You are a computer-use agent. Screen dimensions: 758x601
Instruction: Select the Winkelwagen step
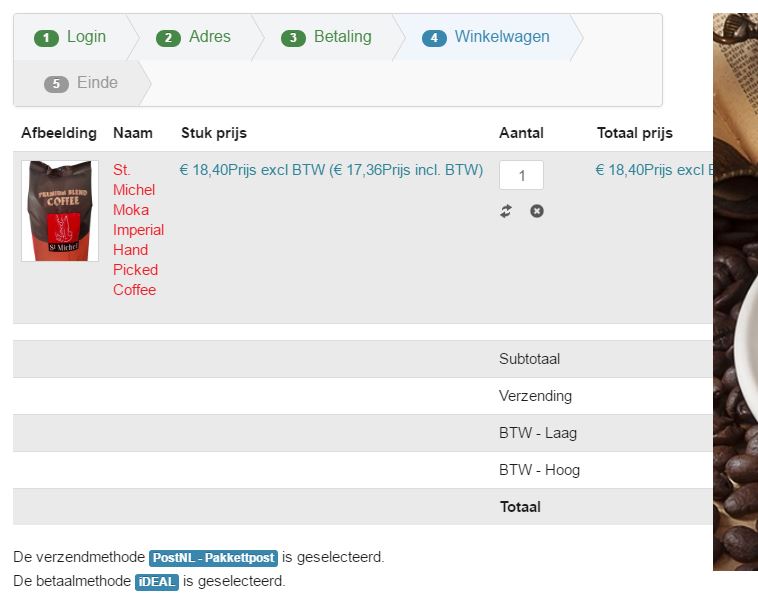[x=486, y=37]
